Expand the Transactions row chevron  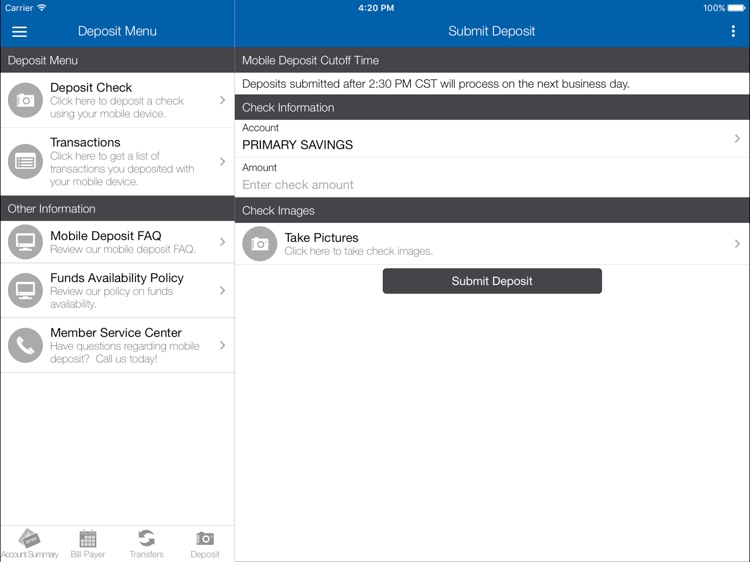(x=222, y=162)
